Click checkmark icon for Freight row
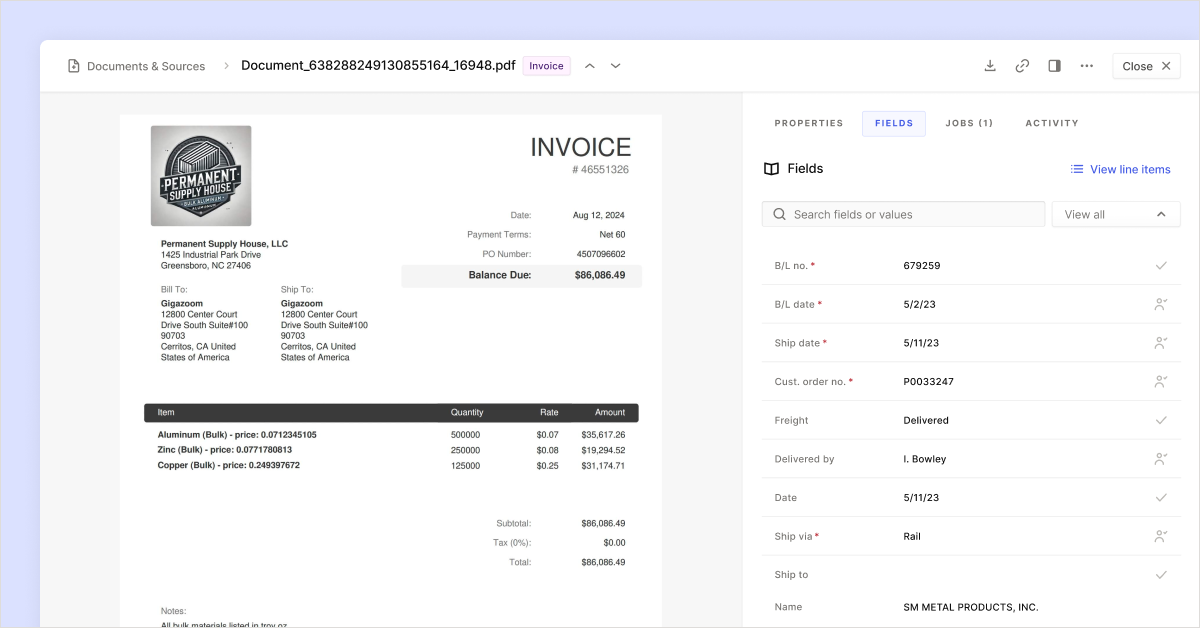This screenshot has height=628, width=1200. (x=1161, y=420)
